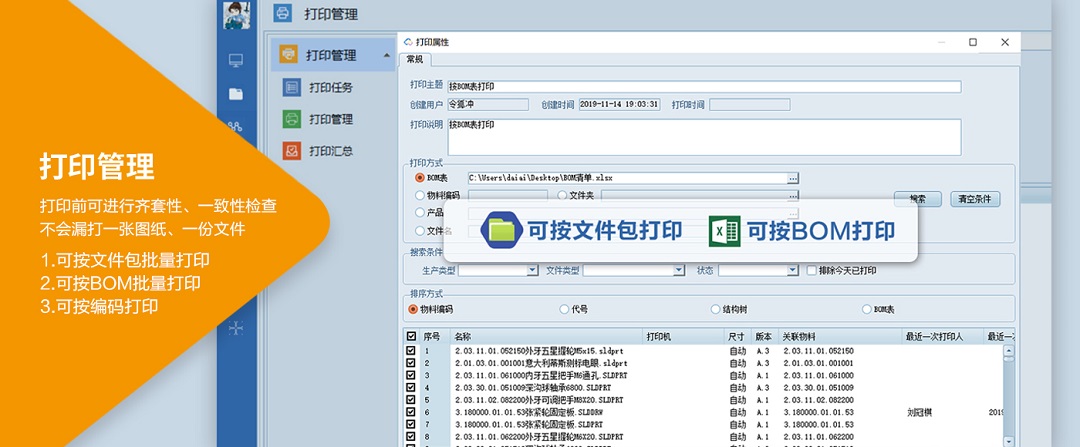Viewport: 1080px width, 447px height.
Task: Click the user avatar in the sidebar
Action: coord(236,14)
